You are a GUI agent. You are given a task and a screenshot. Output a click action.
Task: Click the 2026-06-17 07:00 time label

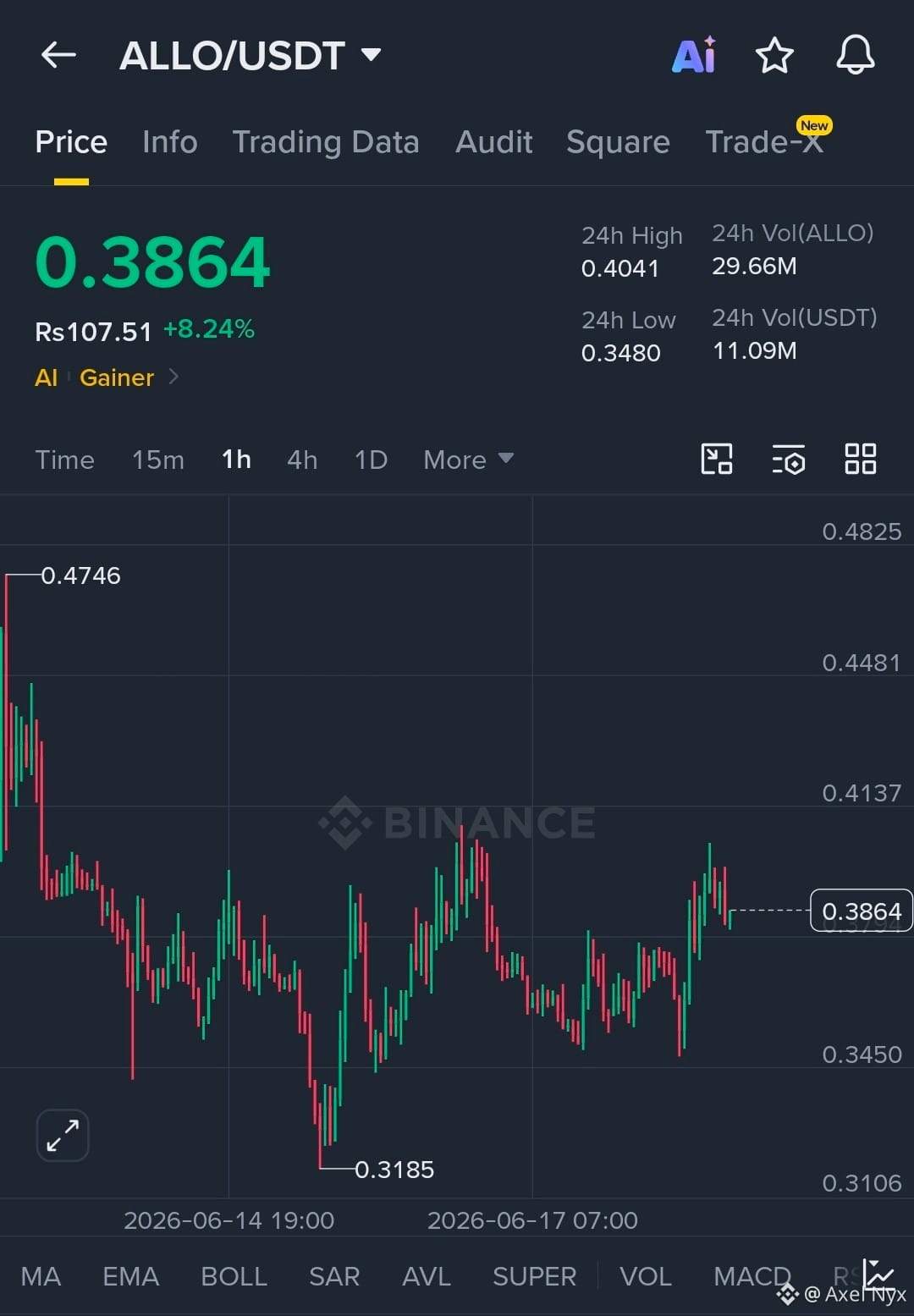532,1220
